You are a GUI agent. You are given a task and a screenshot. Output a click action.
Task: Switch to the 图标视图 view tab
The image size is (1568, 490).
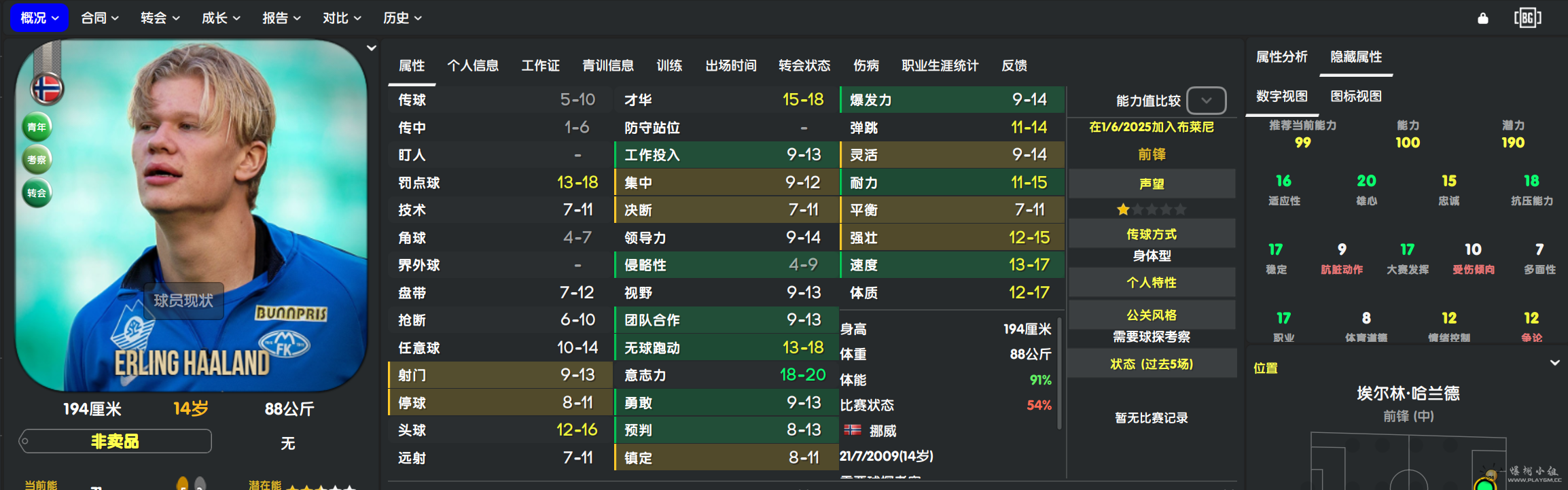[x=1356, y=97]
